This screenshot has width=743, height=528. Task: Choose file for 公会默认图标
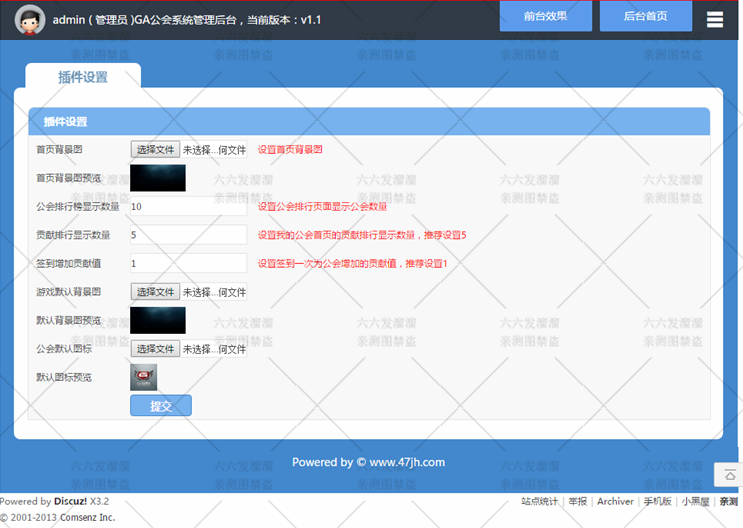pyautogui.click(x=155, y=349)
